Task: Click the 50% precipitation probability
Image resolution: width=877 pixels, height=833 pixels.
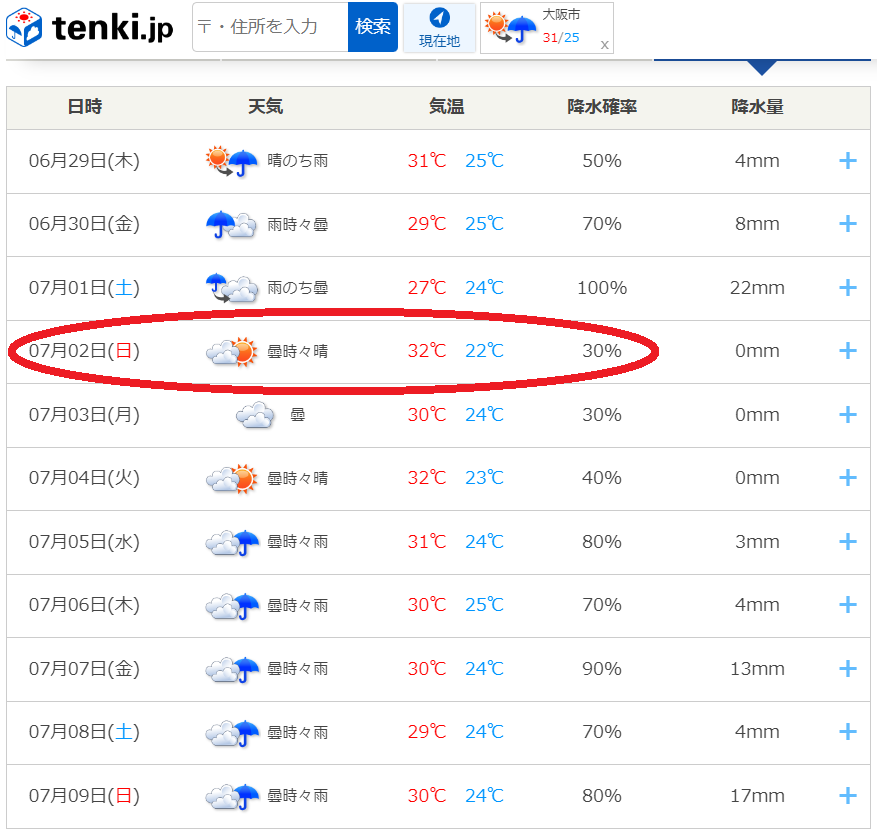Action: coord(602,161)
